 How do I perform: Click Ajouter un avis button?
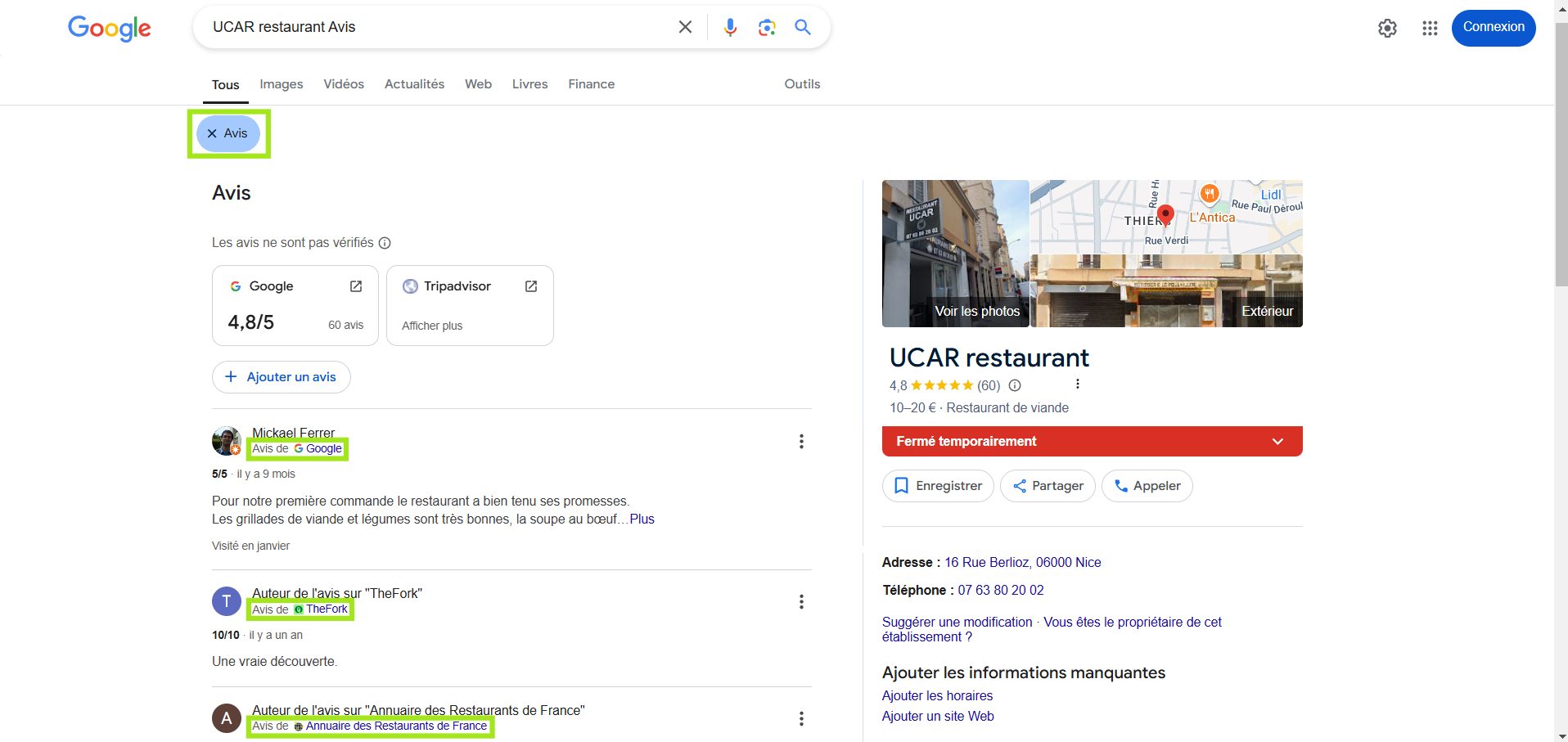(x=282, y=377)
